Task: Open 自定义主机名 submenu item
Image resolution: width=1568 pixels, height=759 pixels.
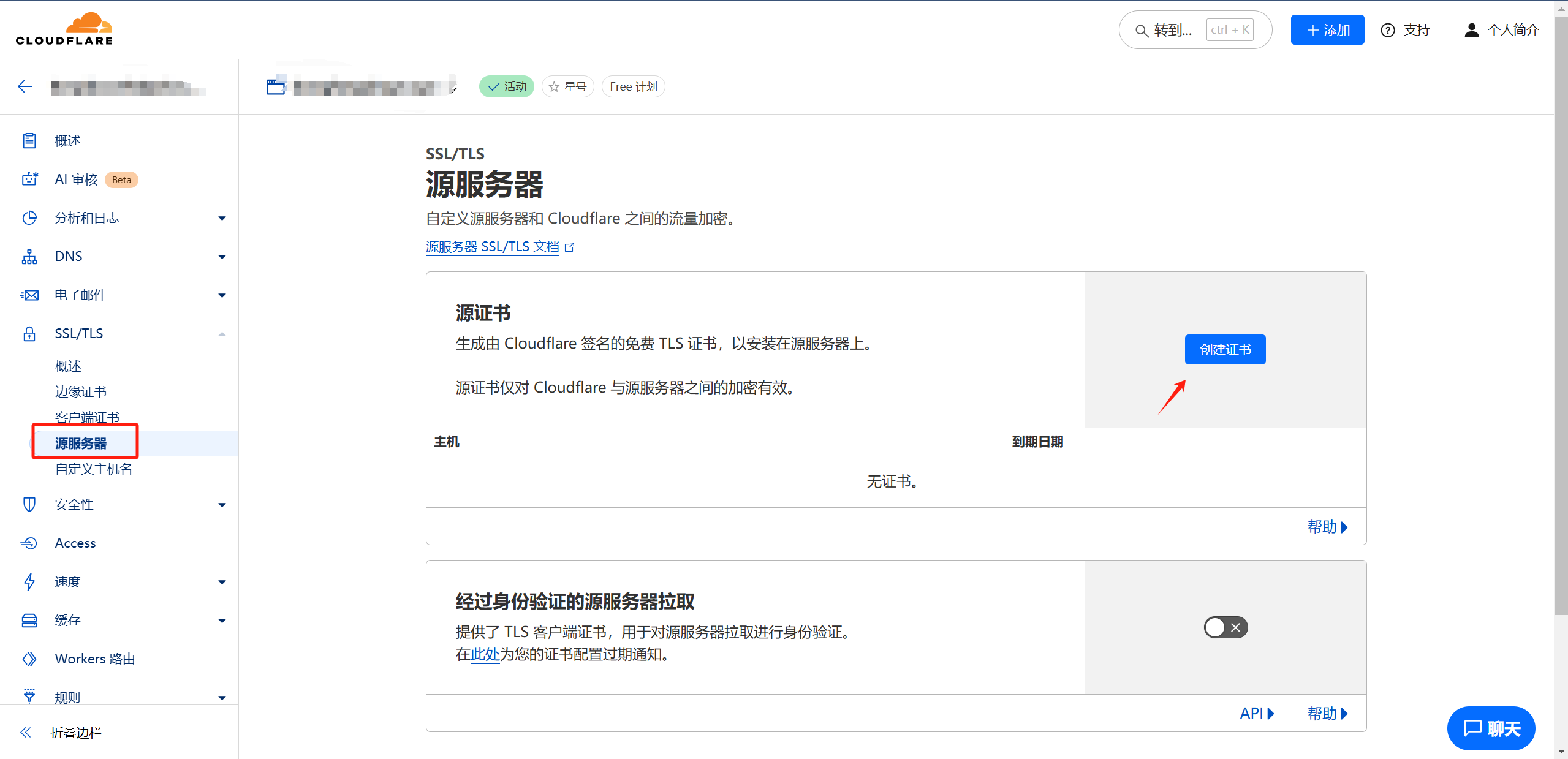Action: tap(94, 469)
